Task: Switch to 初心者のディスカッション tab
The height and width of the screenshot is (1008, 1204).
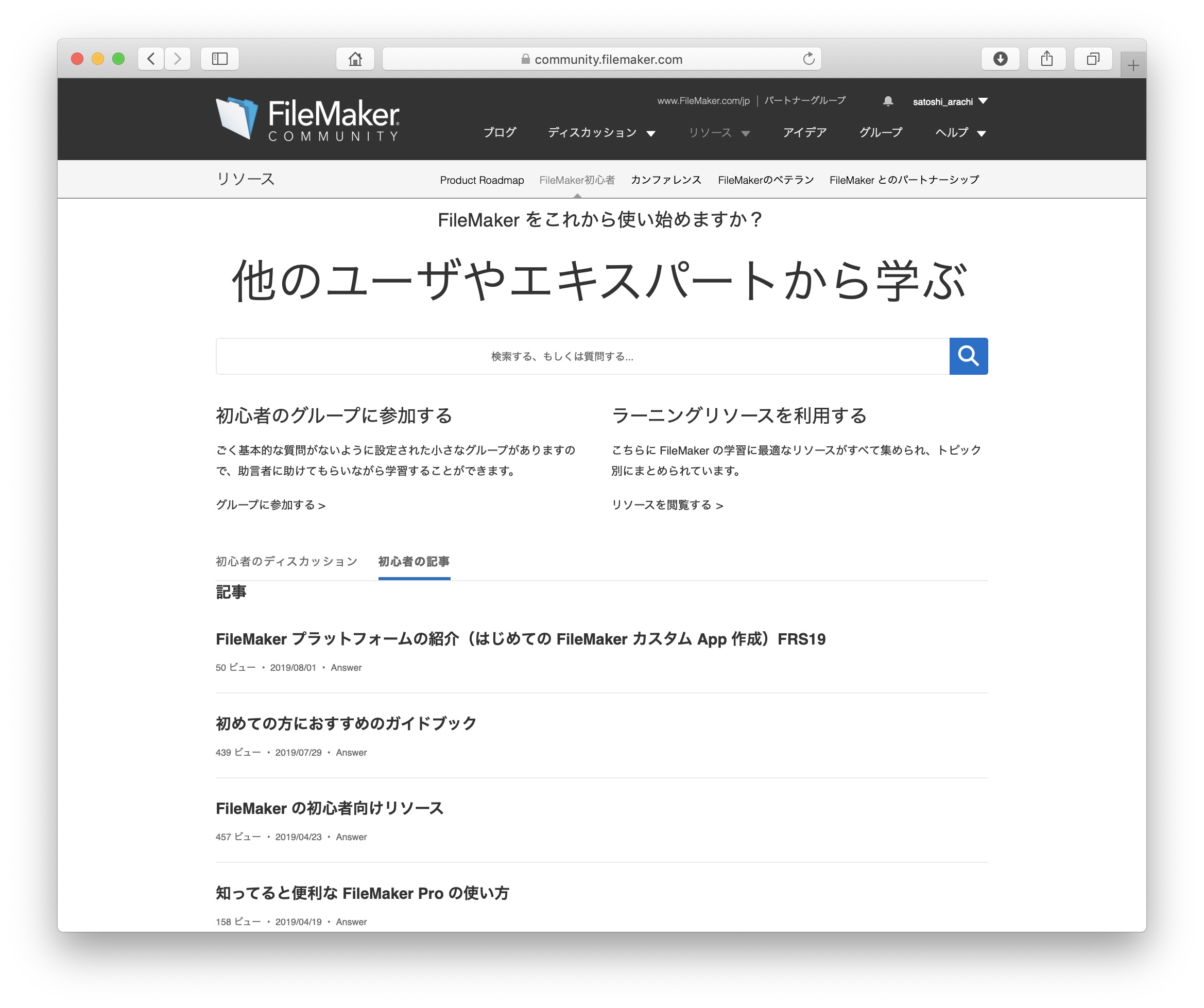Action: tap(286, 561)
